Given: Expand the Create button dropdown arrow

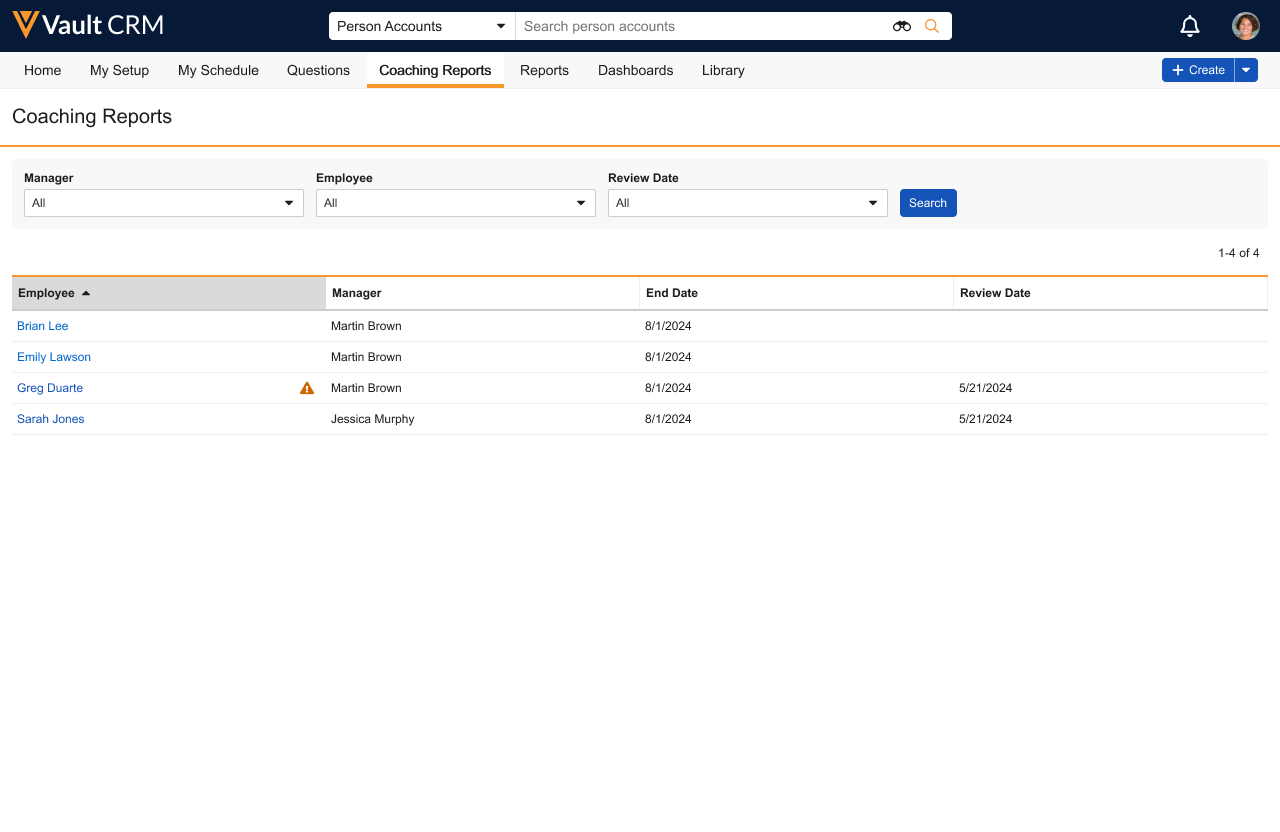Looking at the screenshot, I should (x=1246, y=70).
